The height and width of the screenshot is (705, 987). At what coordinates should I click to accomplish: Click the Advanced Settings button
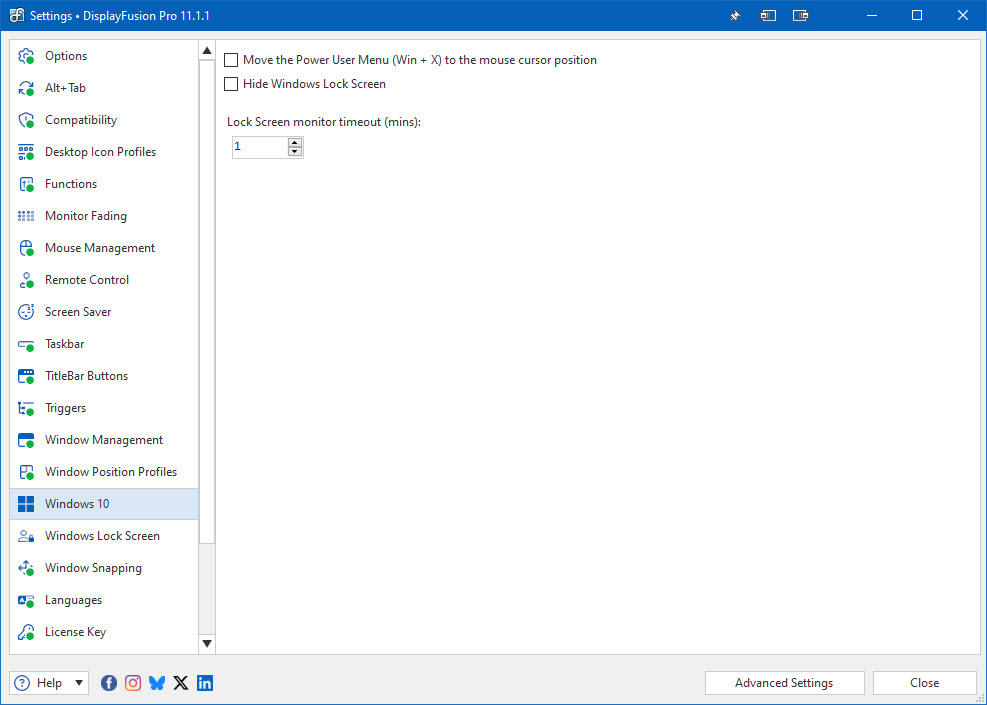[784, 683]
